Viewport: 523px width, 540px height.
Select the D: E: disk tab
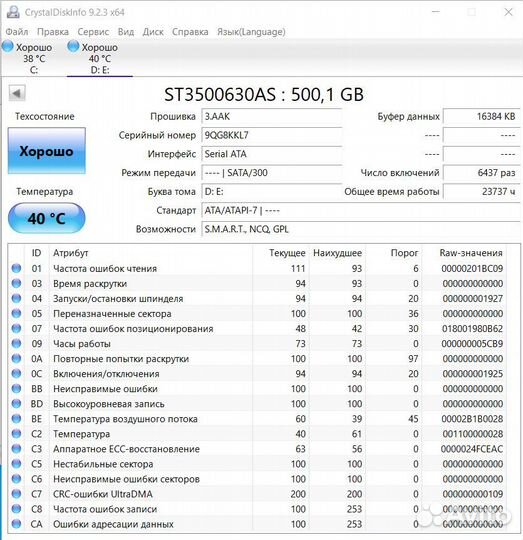(100, 58)
